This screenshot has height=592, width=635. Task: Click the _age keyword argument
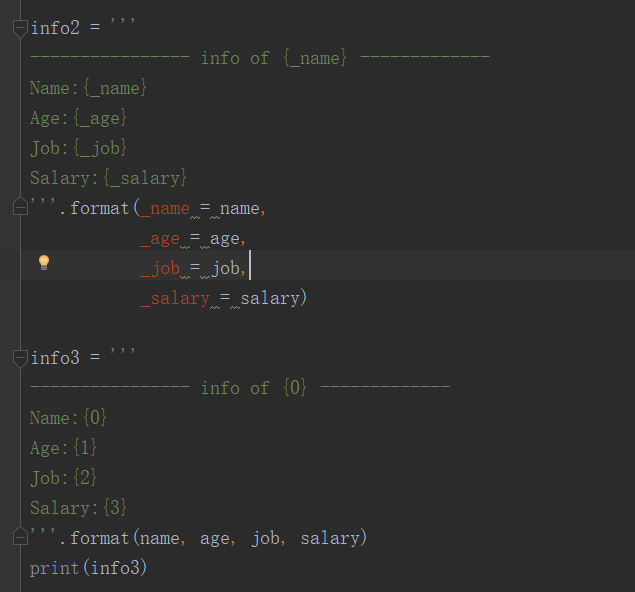click(160, 239)
